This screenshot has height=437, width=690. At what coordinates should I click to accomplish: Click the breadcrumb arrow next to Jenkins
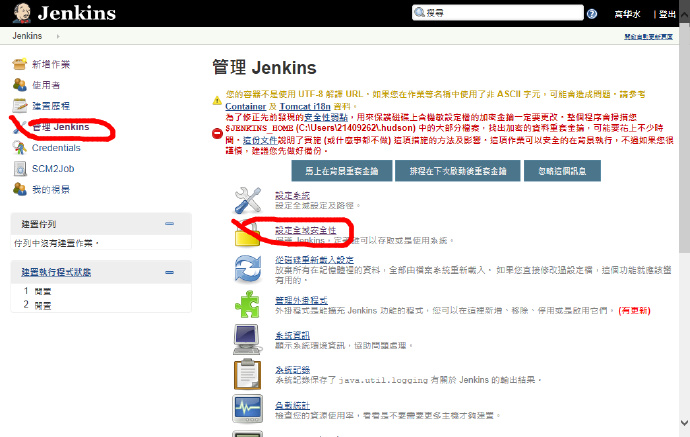point(58,36)
